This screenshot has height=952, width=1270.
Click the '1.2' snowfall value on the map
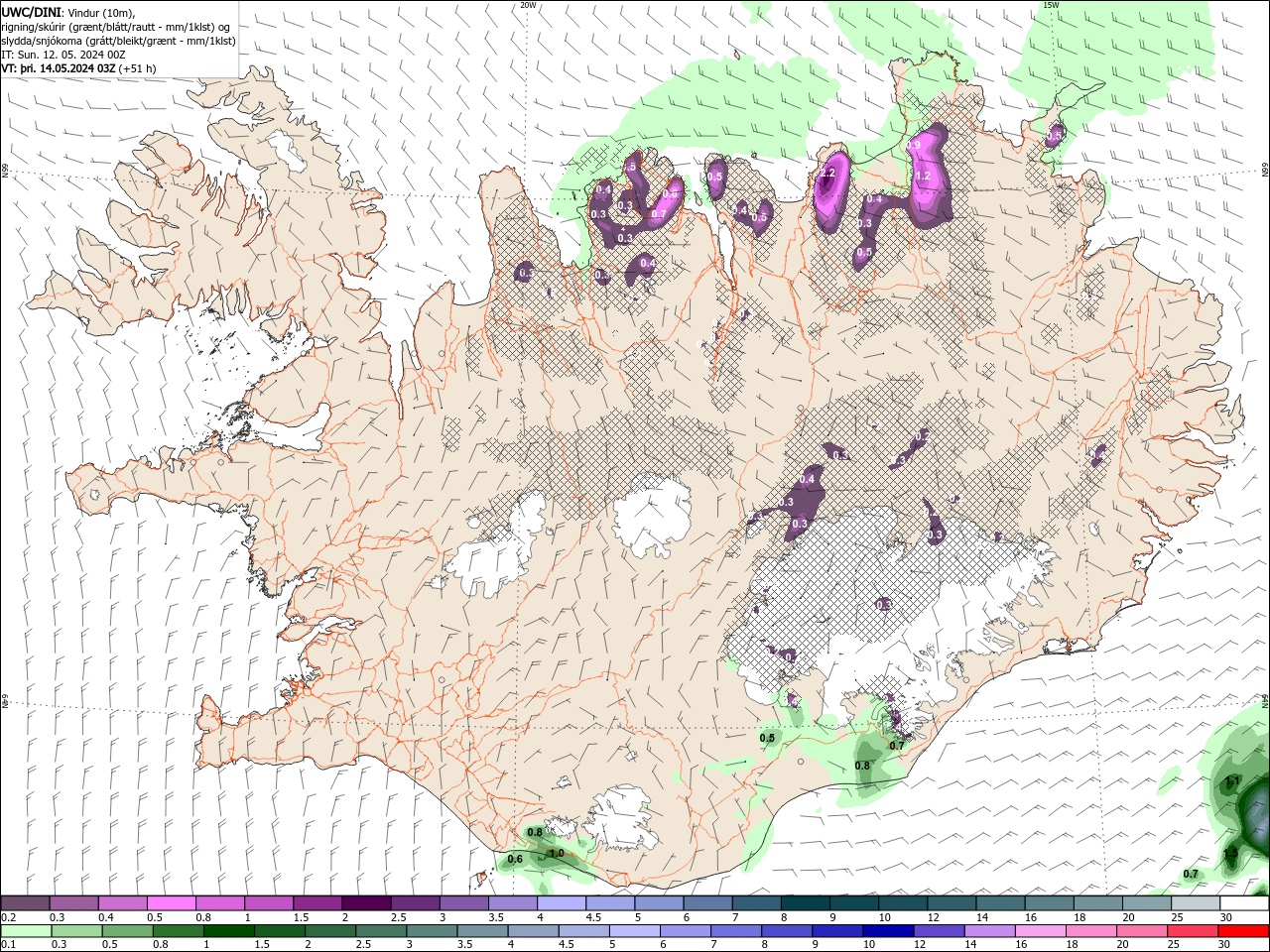coord(922,176)
